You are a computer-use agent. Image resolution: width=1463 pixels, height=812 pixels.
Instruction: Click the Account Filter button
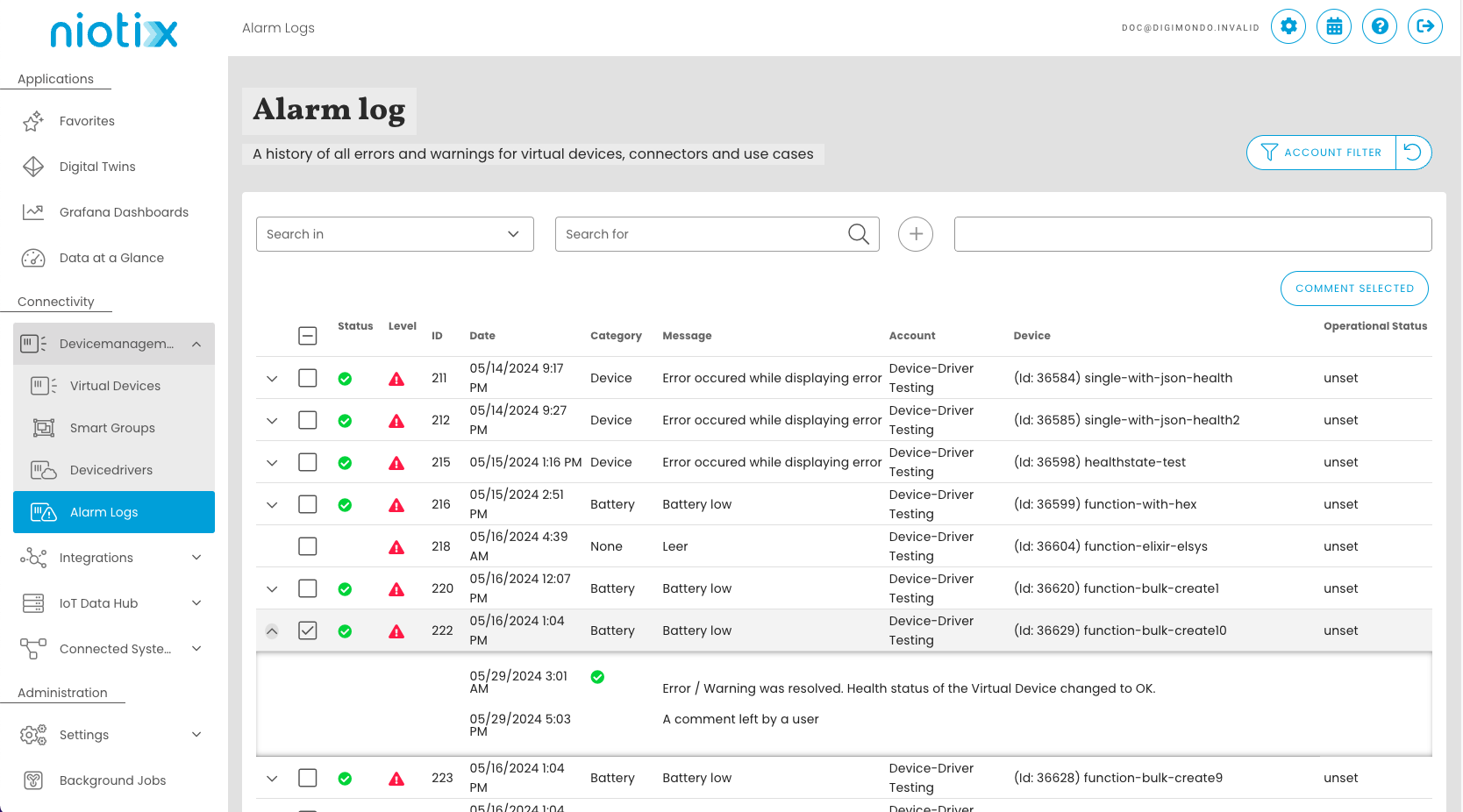(1321, 153)
